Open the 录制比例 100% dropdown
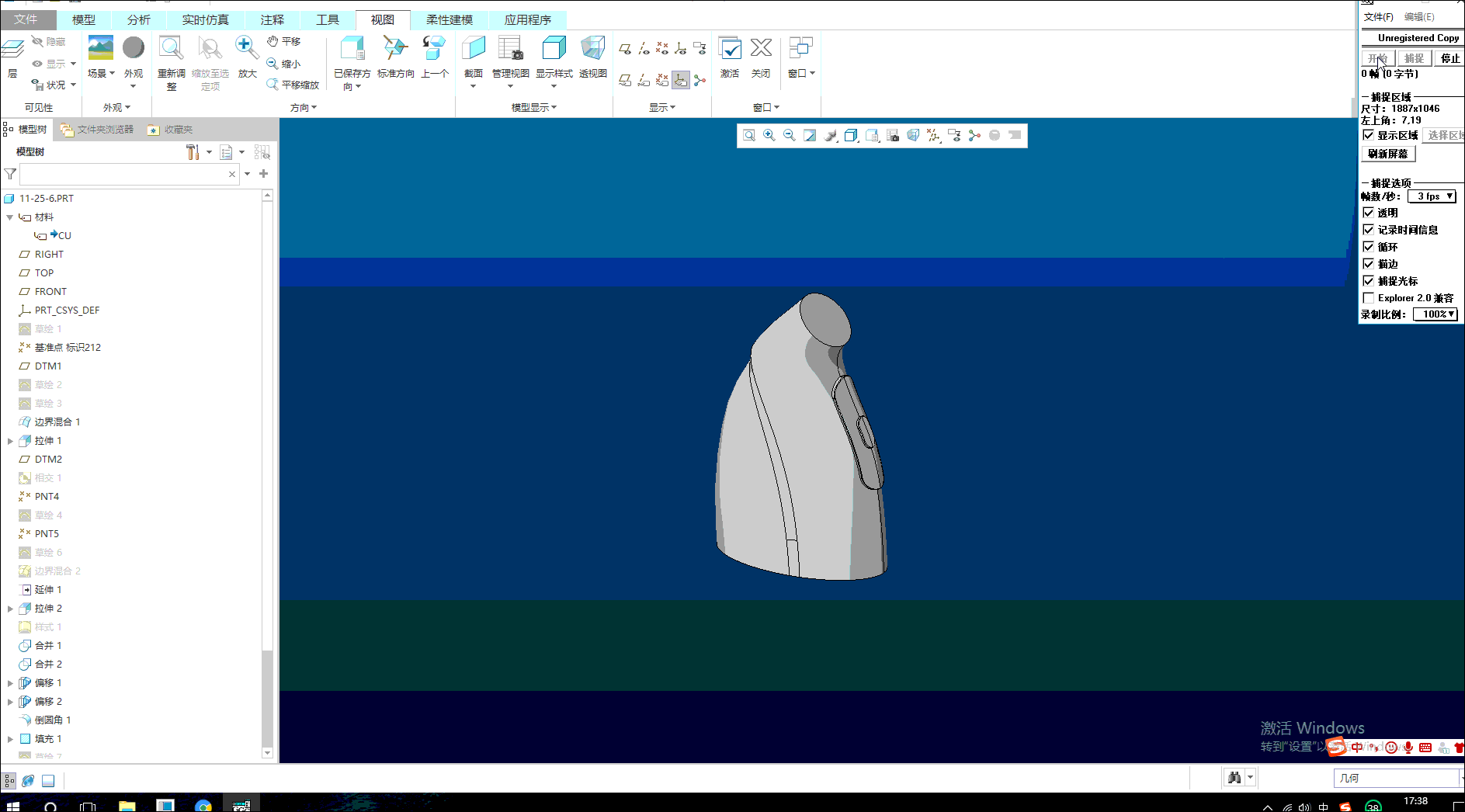Screen dimensions: 1465x812 1435,314
